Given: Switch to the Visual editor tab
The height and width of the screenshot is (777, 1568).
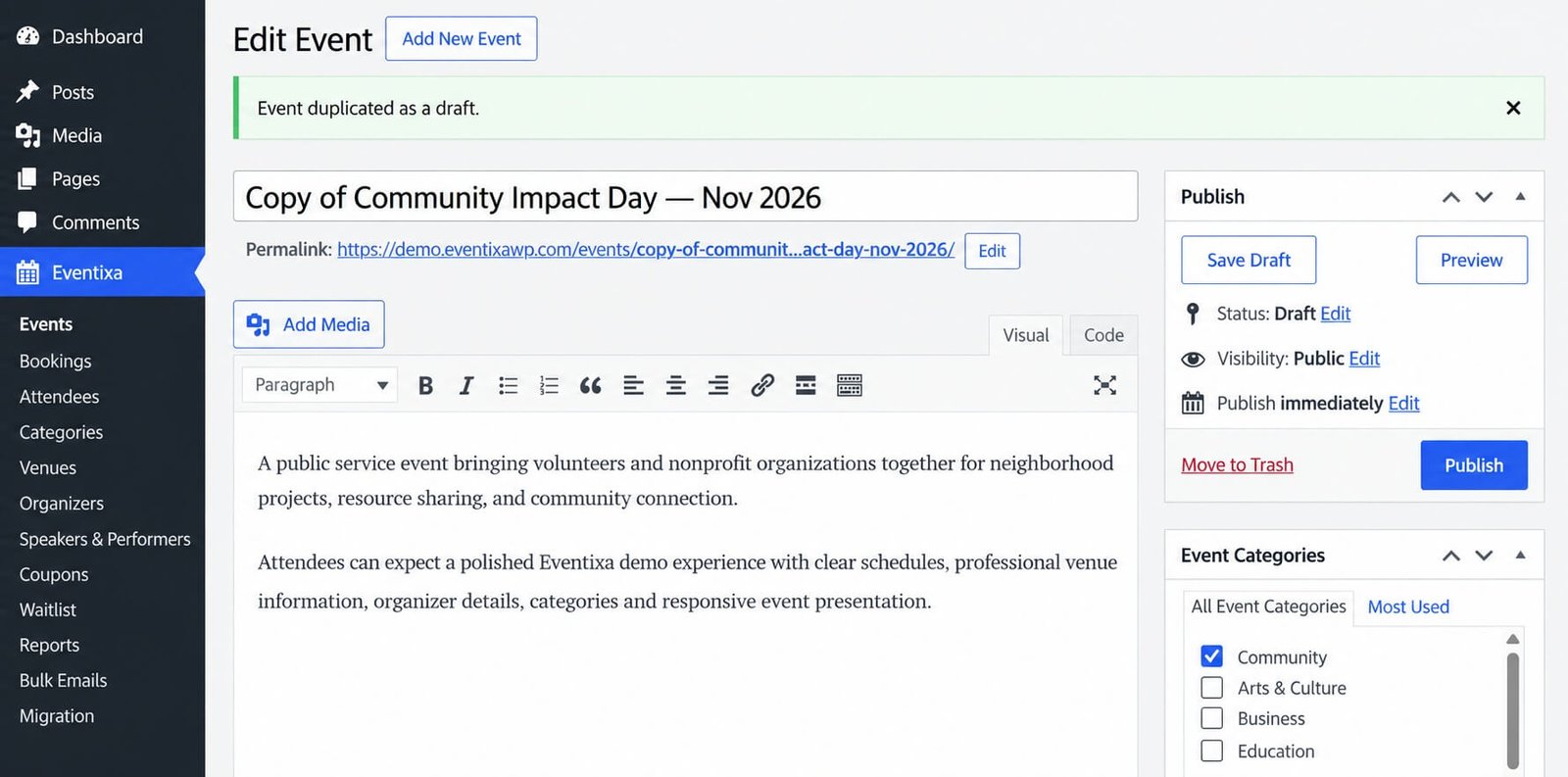Looking at the screenshot, I should coord(1026,335).
